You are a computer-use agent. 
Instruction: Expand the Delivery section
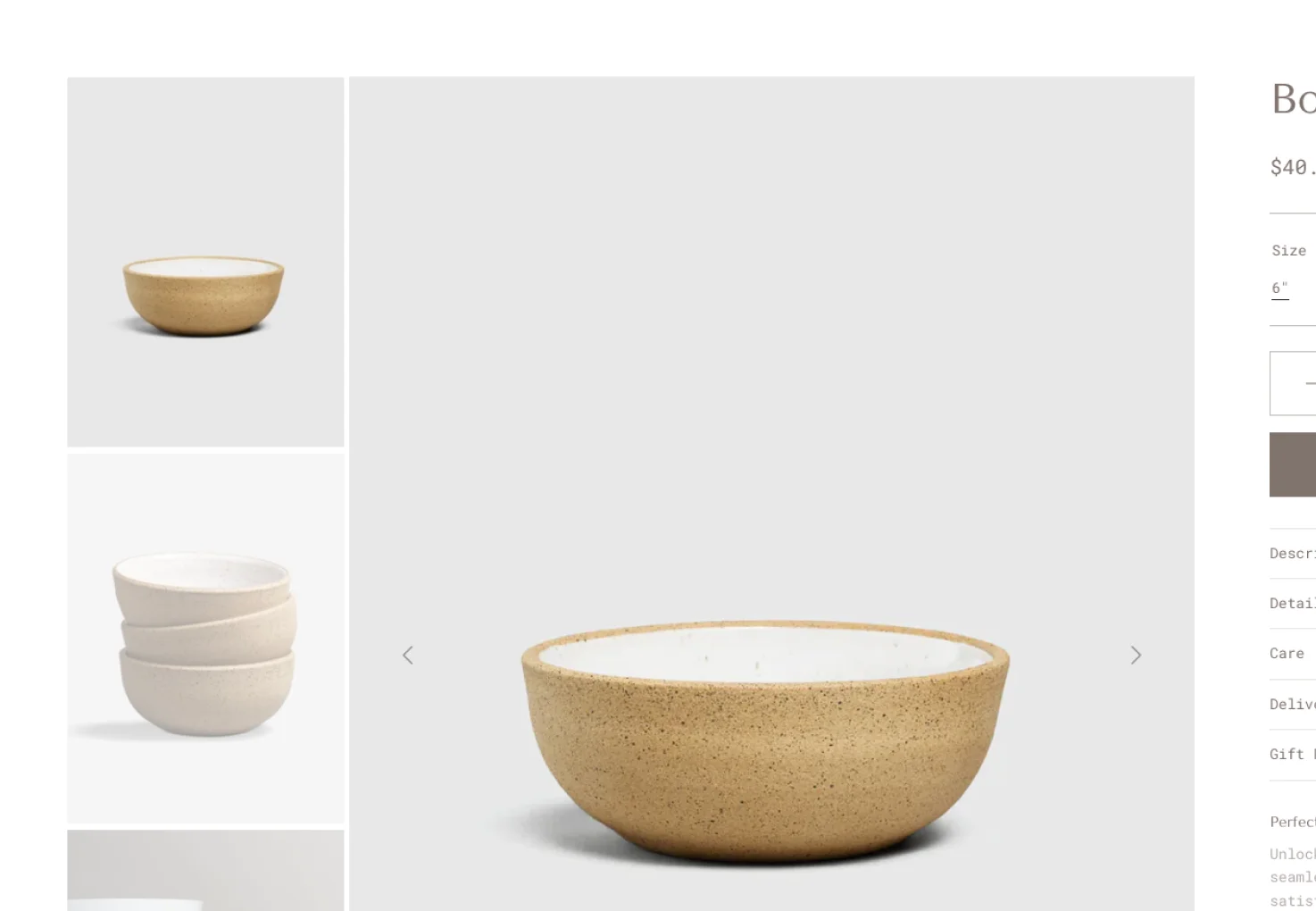pyautogui.click(x=1293, y=705)
